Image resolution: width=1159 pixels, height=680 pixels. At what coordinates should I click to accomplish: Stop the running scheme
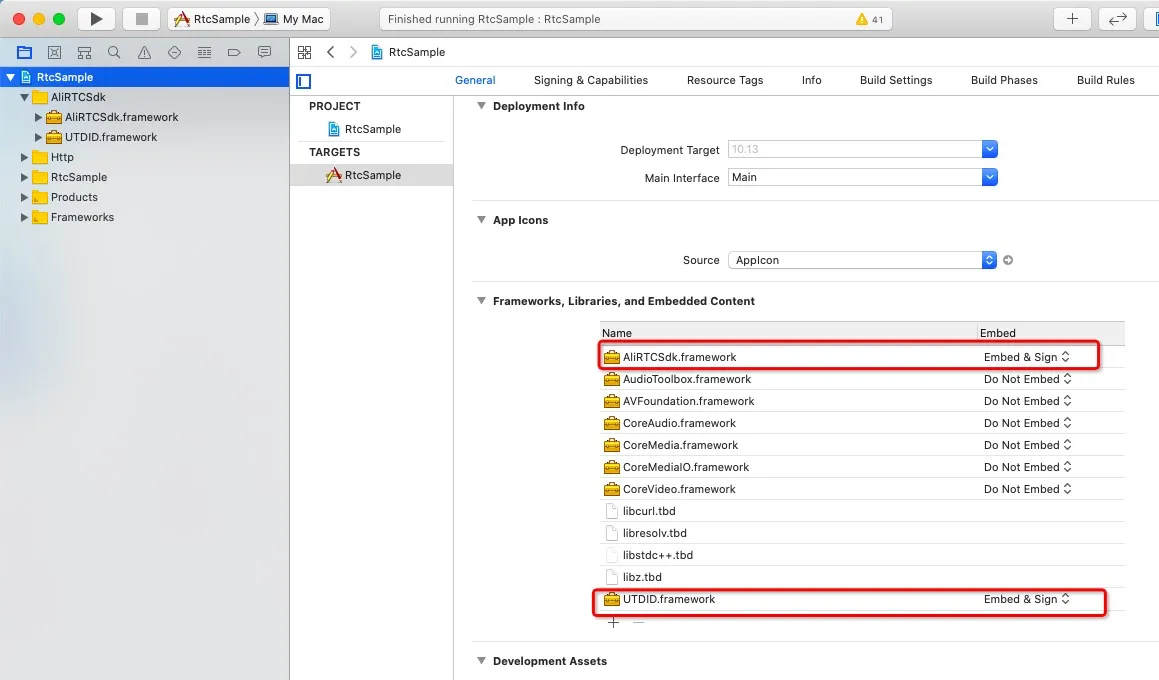[x=141, y=19]
